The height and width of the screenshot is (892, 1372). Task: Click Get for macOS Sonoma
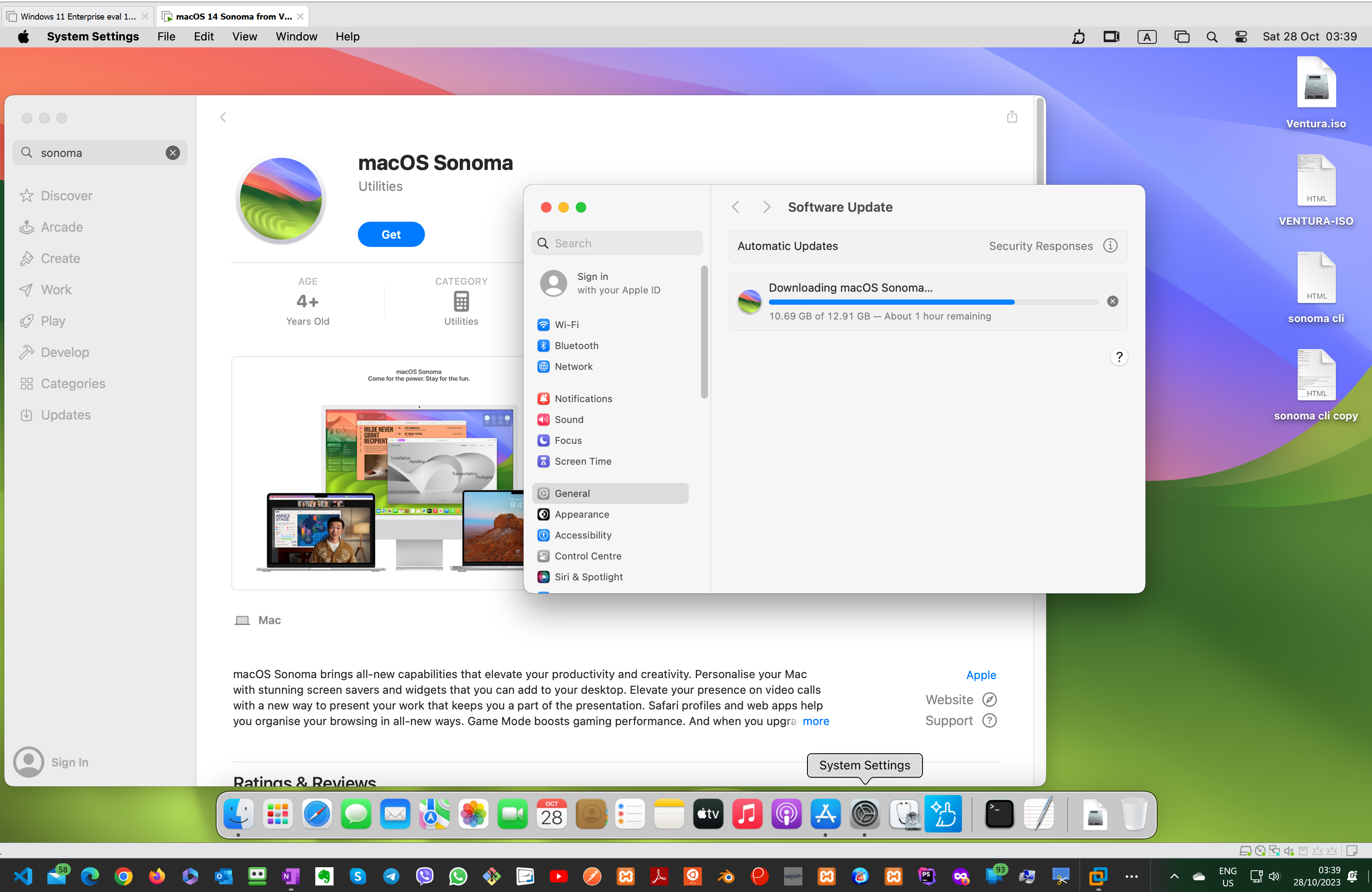pyautogui.click(x=391, y=235)
